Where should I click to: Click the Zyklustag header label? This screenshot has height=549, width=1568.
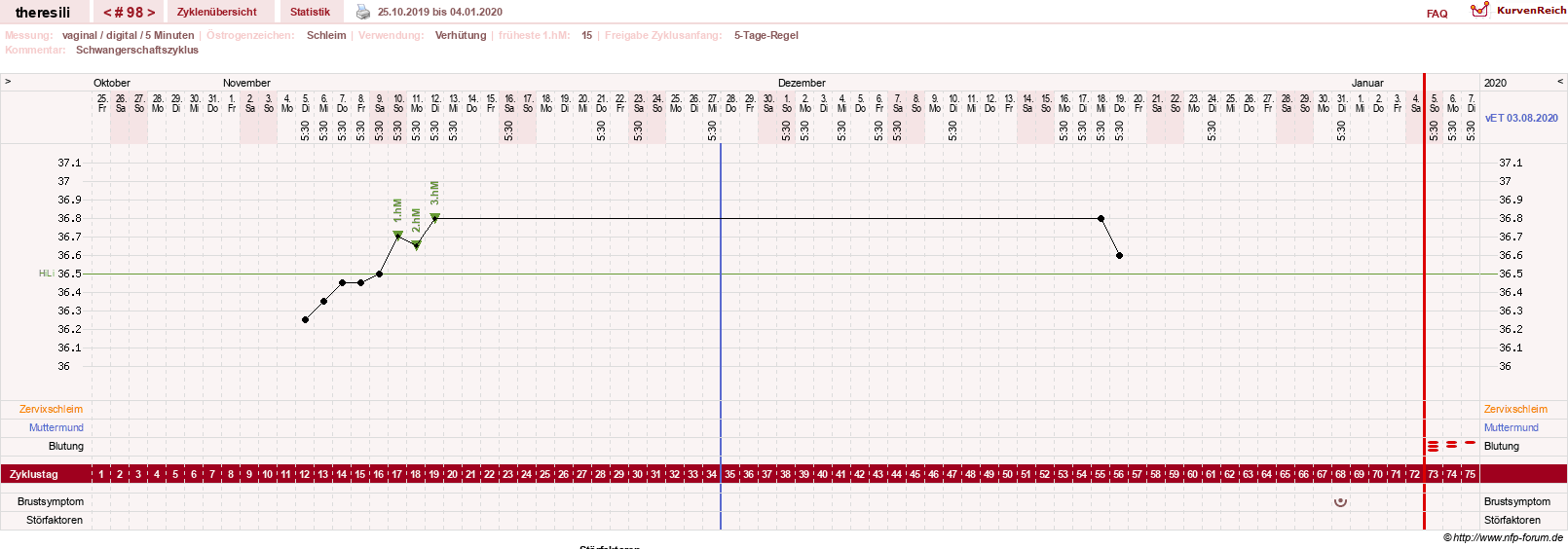(x=34, y=474)
